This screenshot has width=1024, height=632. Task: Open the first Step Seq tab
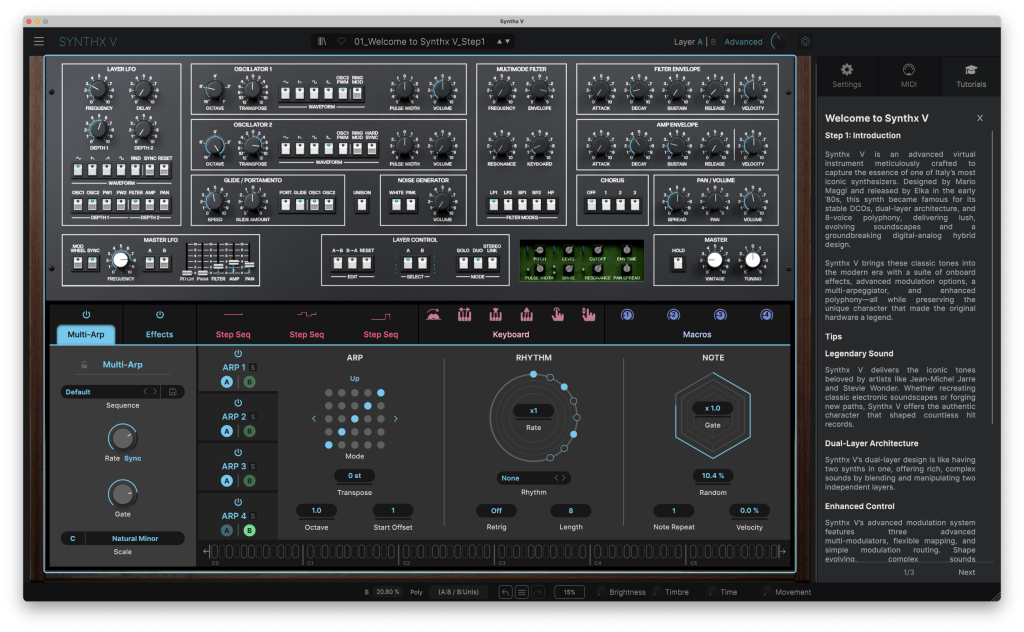(x=233, y=334)
